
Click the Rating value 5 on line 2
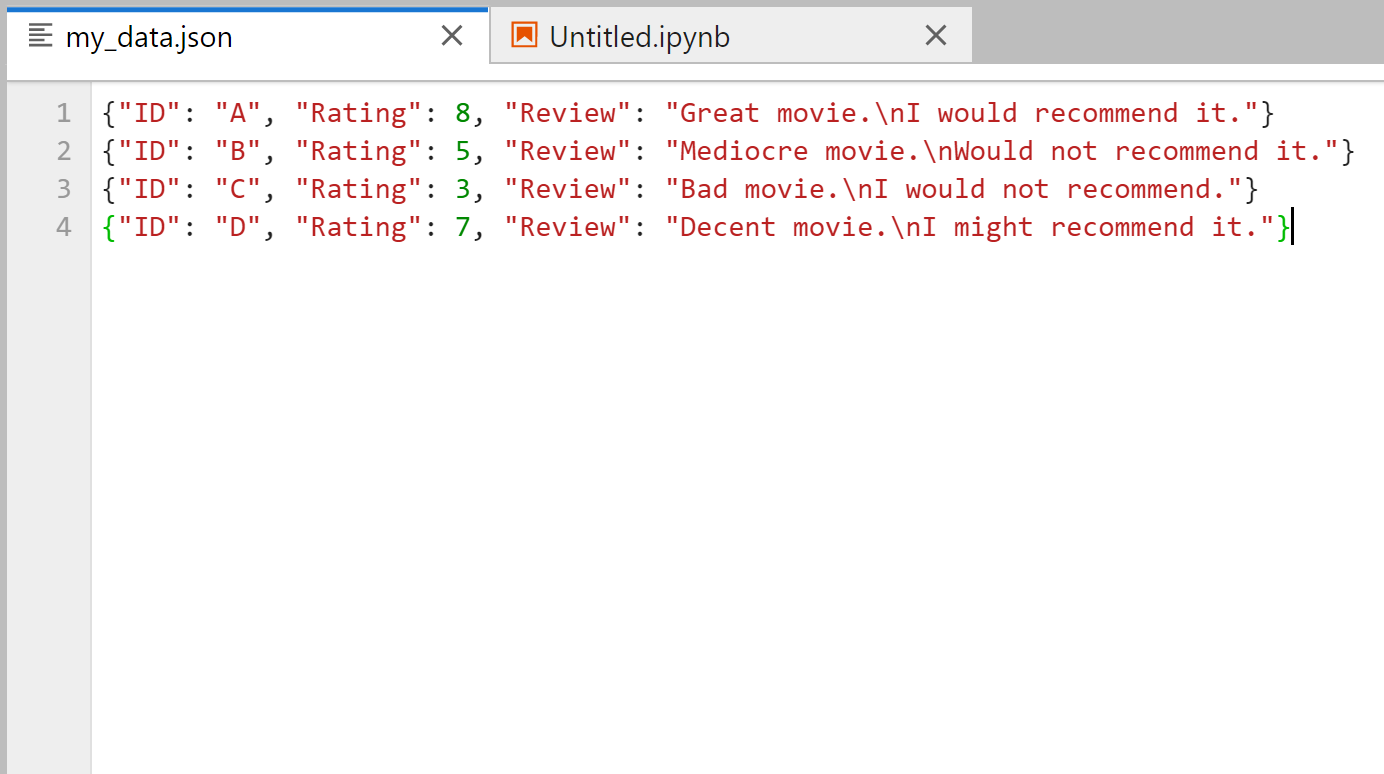click(x=463, y=150)
